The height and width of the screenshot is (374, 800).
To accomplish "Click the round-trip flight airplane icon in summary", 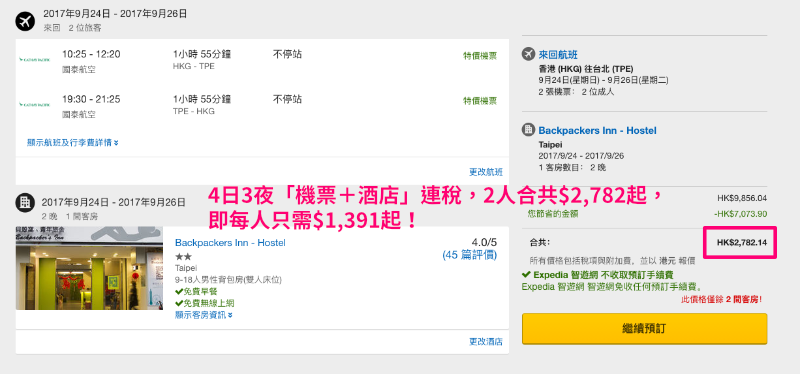I will tap(528, 54).
